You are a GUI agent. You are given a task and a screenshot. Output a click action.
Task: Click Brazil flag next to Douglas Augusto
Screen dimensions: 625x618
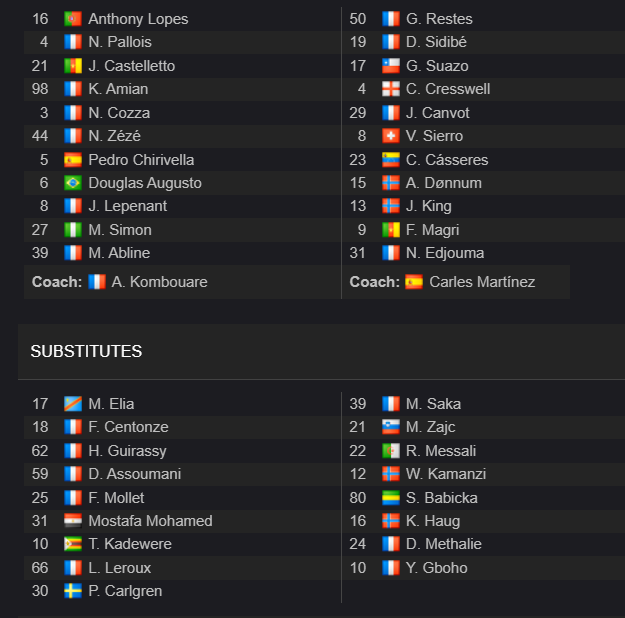[73, 183]
